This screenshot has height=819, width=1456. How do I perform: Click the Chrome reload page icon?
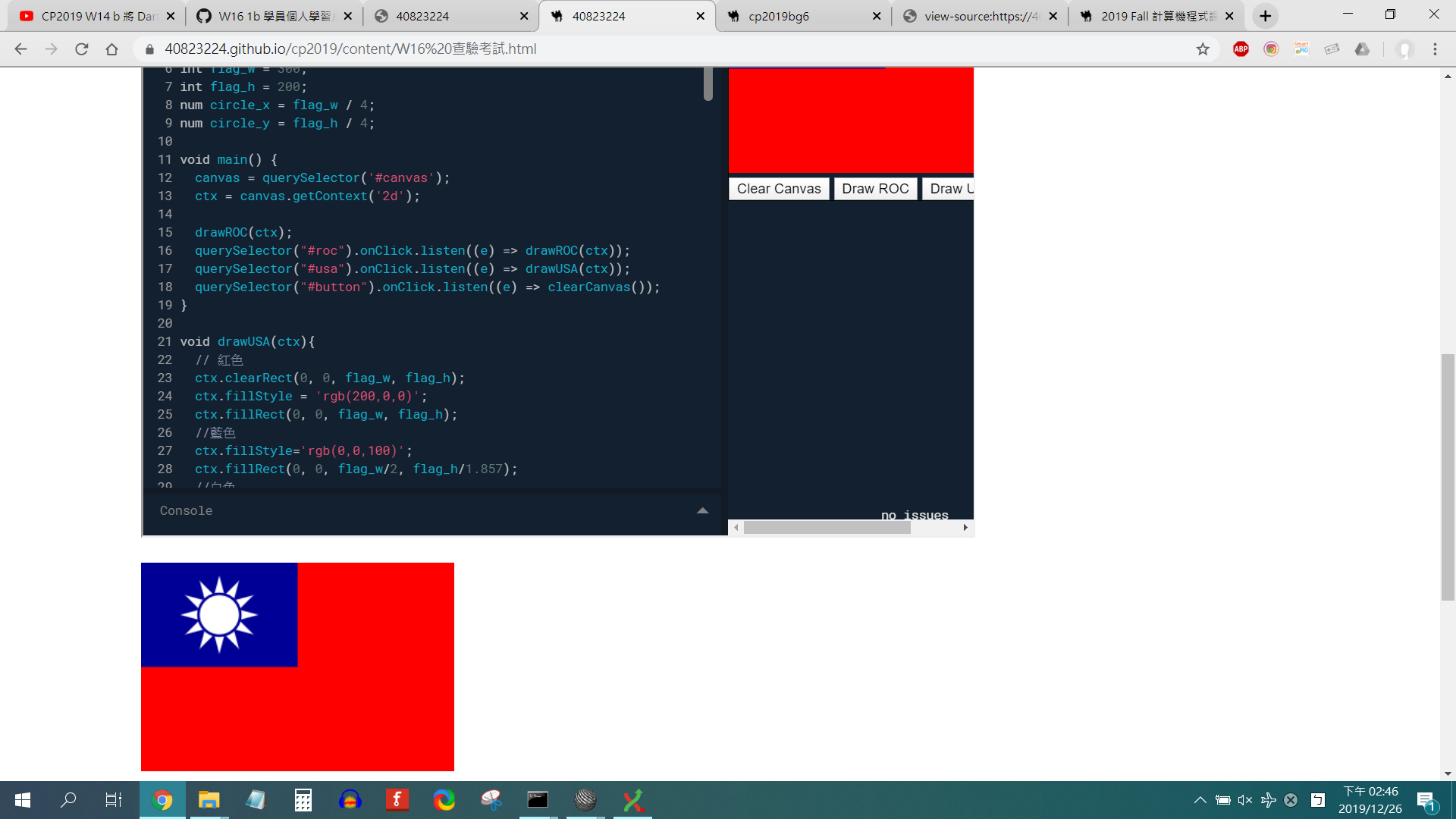(82, 49)
